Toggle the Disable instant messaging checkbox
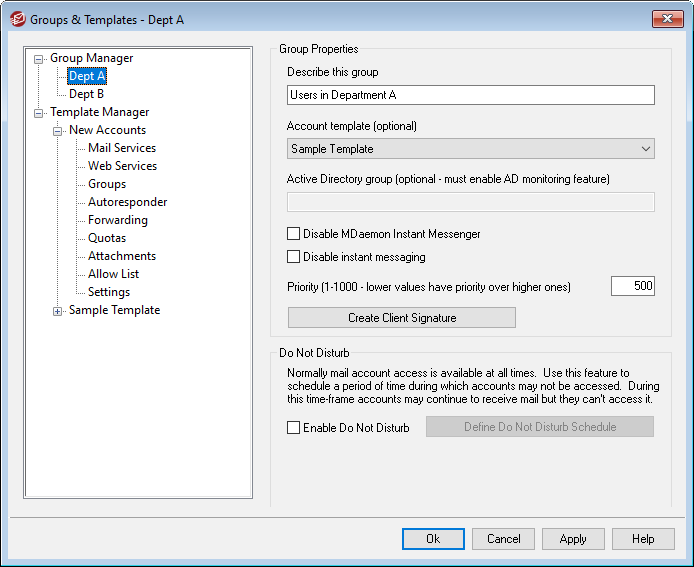The width and height of the screenshot is (694, 567). (294, 257)
